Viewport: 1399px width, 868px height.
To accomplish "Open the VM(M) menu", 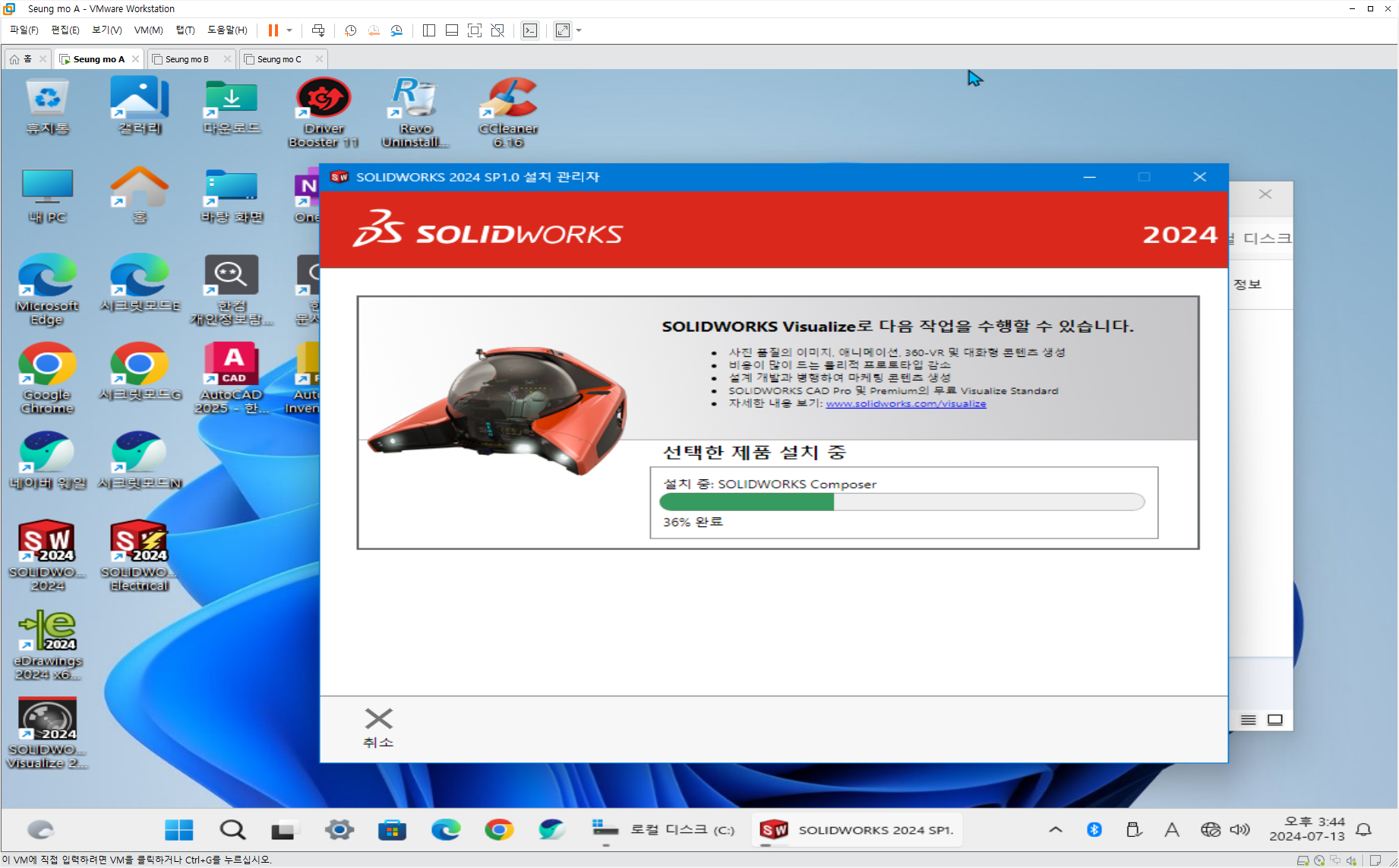I will tap(148, 30).
